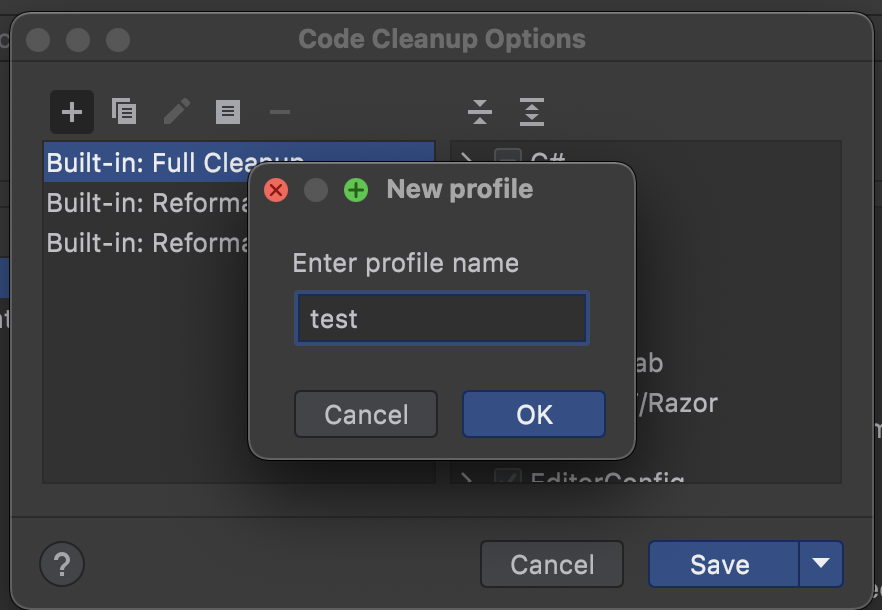
Task: Click the Save button
Action: (722, 564)
